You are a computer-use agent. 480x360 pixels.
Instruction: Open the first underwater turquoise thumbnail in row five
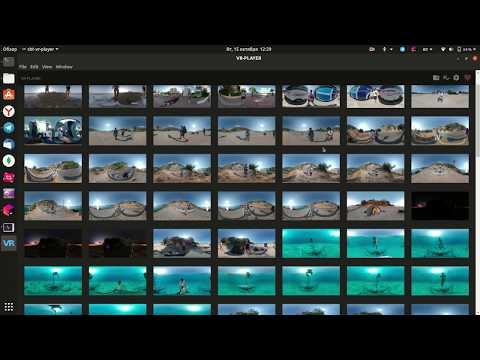(x=311, y=243)
